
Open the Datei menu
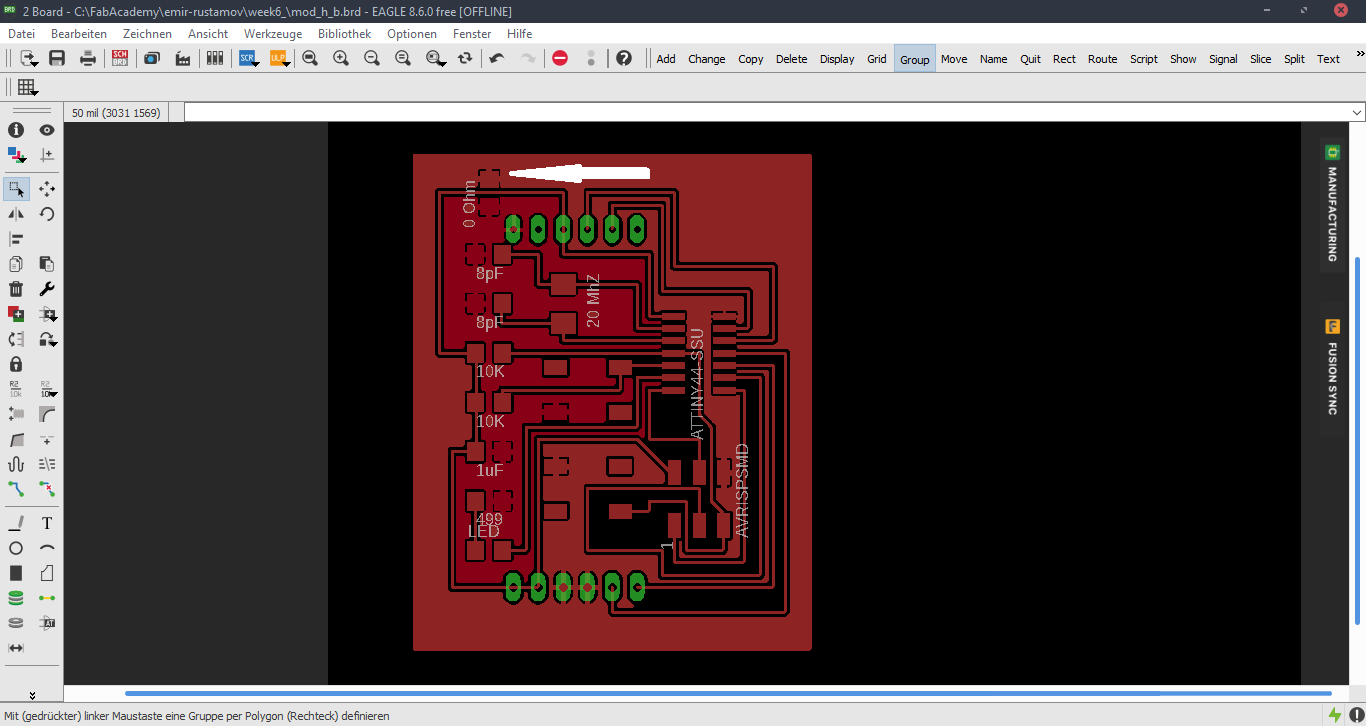pos(21,34)
